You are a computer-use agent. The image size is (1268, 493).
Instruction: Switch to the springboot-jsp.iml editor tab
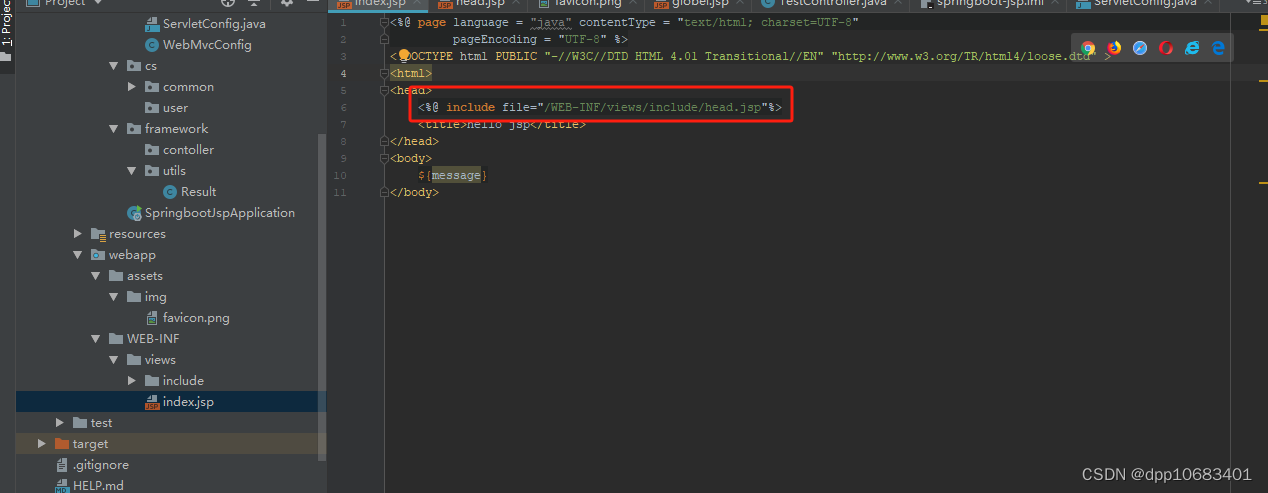(x=988, y=4)
